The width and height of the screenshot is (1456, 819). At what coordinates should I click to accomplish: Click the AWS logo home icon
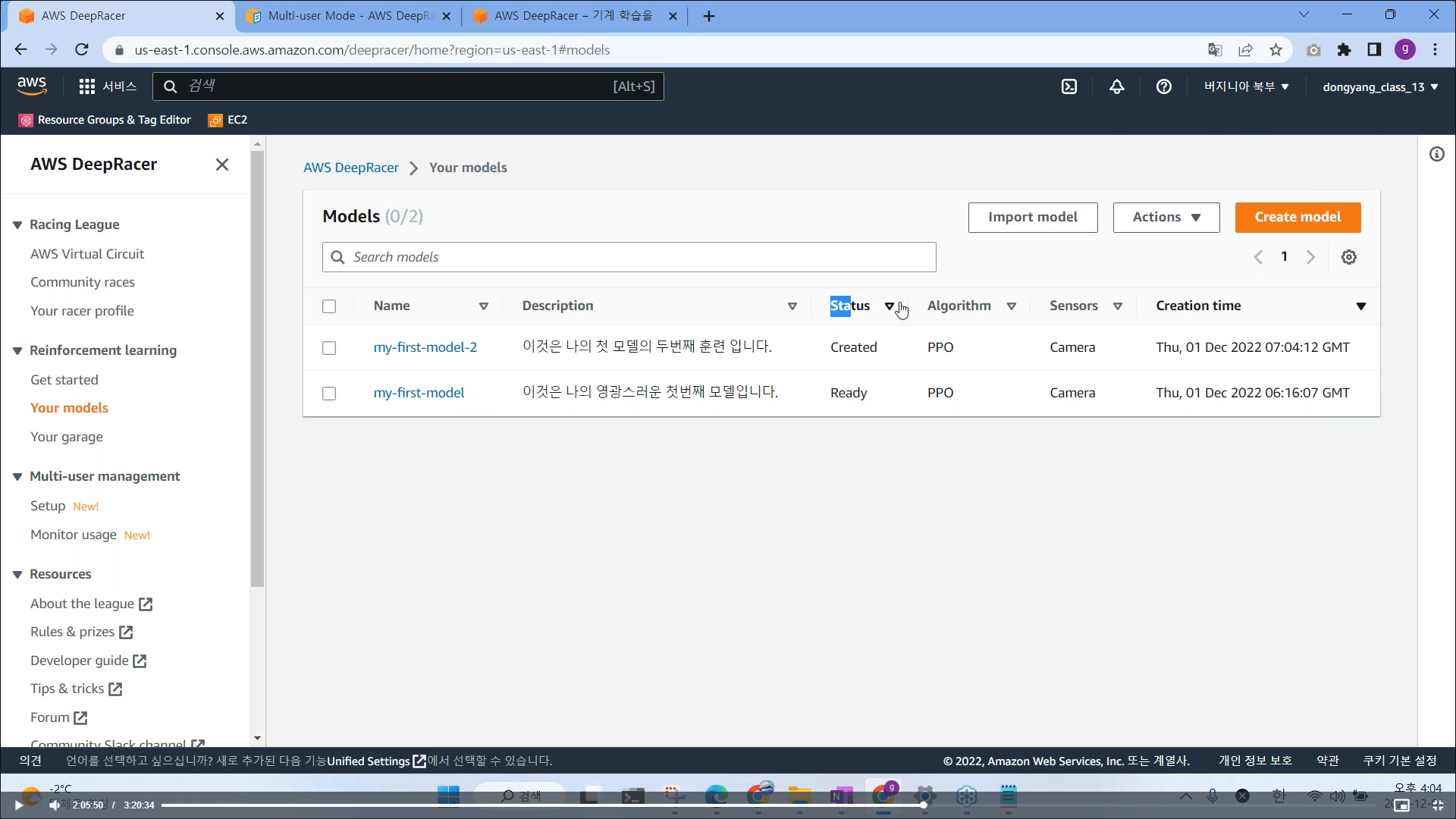click(x=32, y=86)
